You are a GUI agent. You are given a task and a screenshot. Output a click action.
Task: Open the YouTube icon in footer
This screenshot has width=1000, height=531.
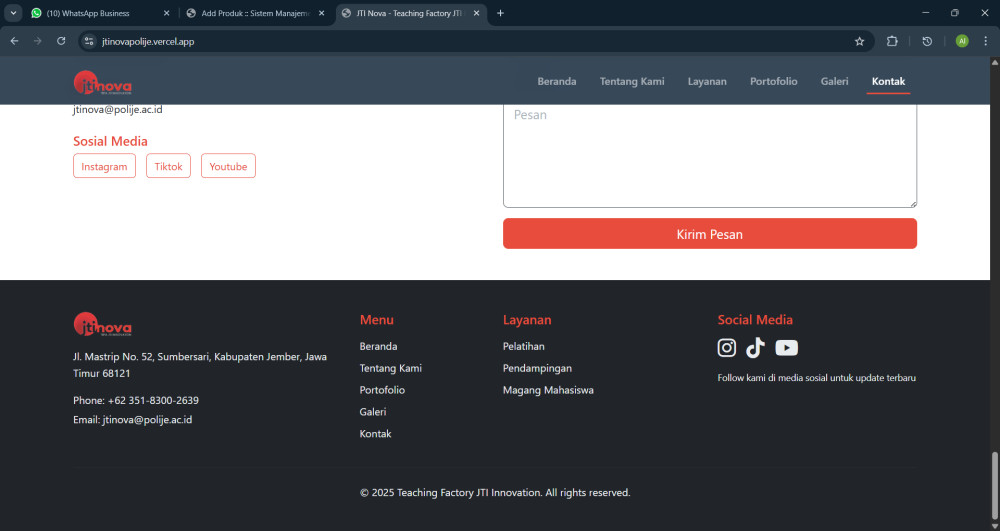(x=787, y=348)
